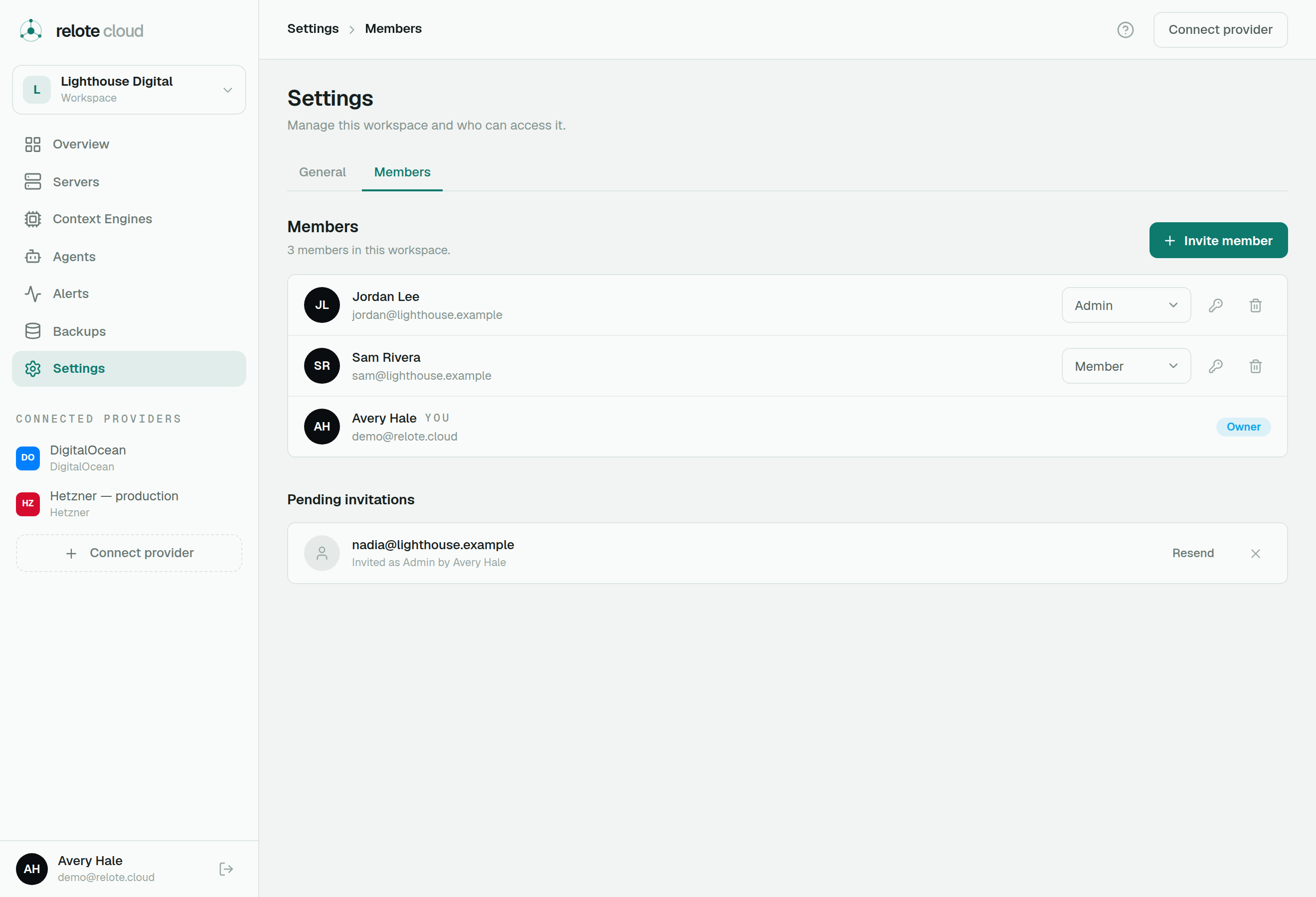Viewport: 1316px width, 897px height.
Task: Click the Pending invitations heading
Action: (x=350, y=500)
